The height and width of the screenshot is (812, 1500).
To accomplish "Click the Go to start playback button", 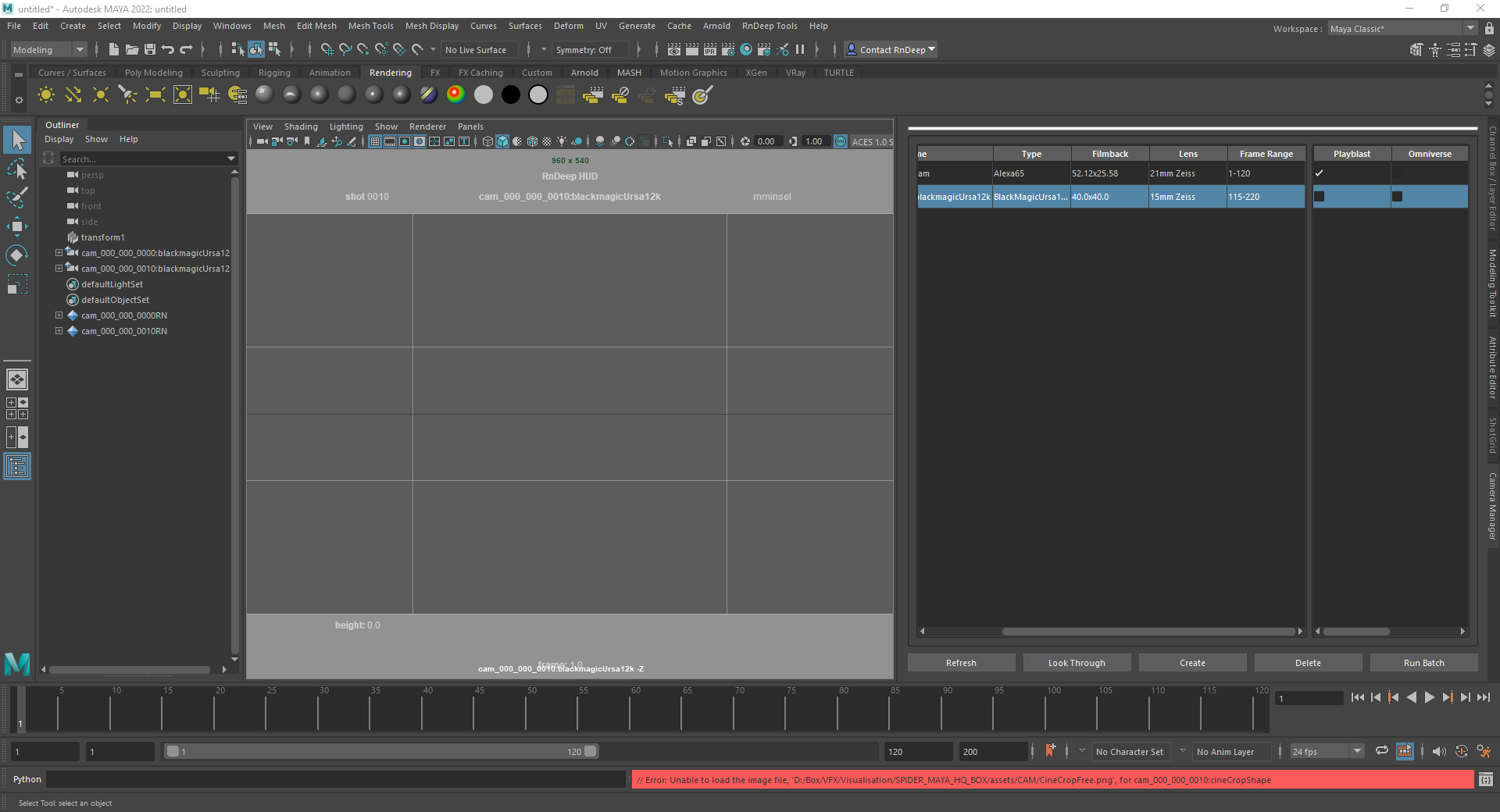I will coord(1357,698).
